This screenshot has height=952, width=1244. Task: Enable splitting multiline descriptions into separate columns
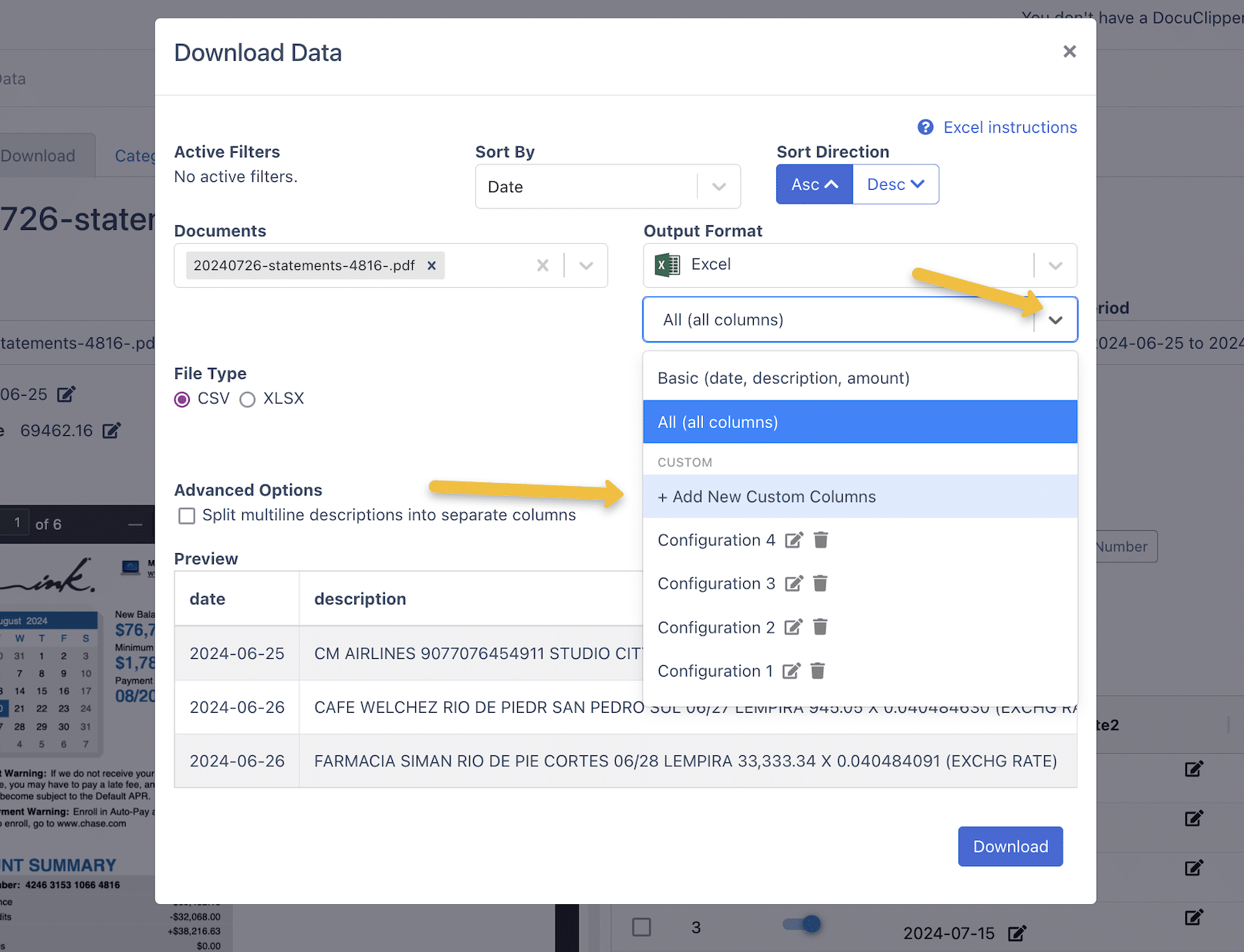click(186, 515)
